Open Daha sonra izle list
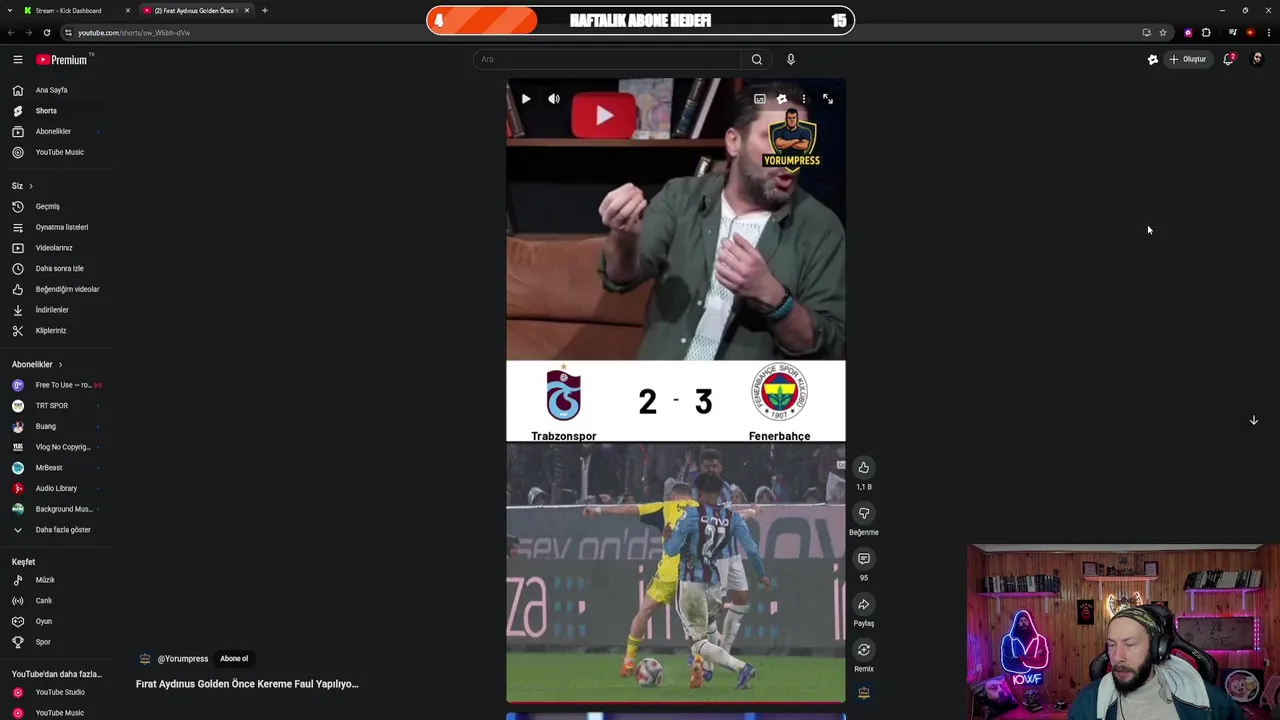 [60, 268]
